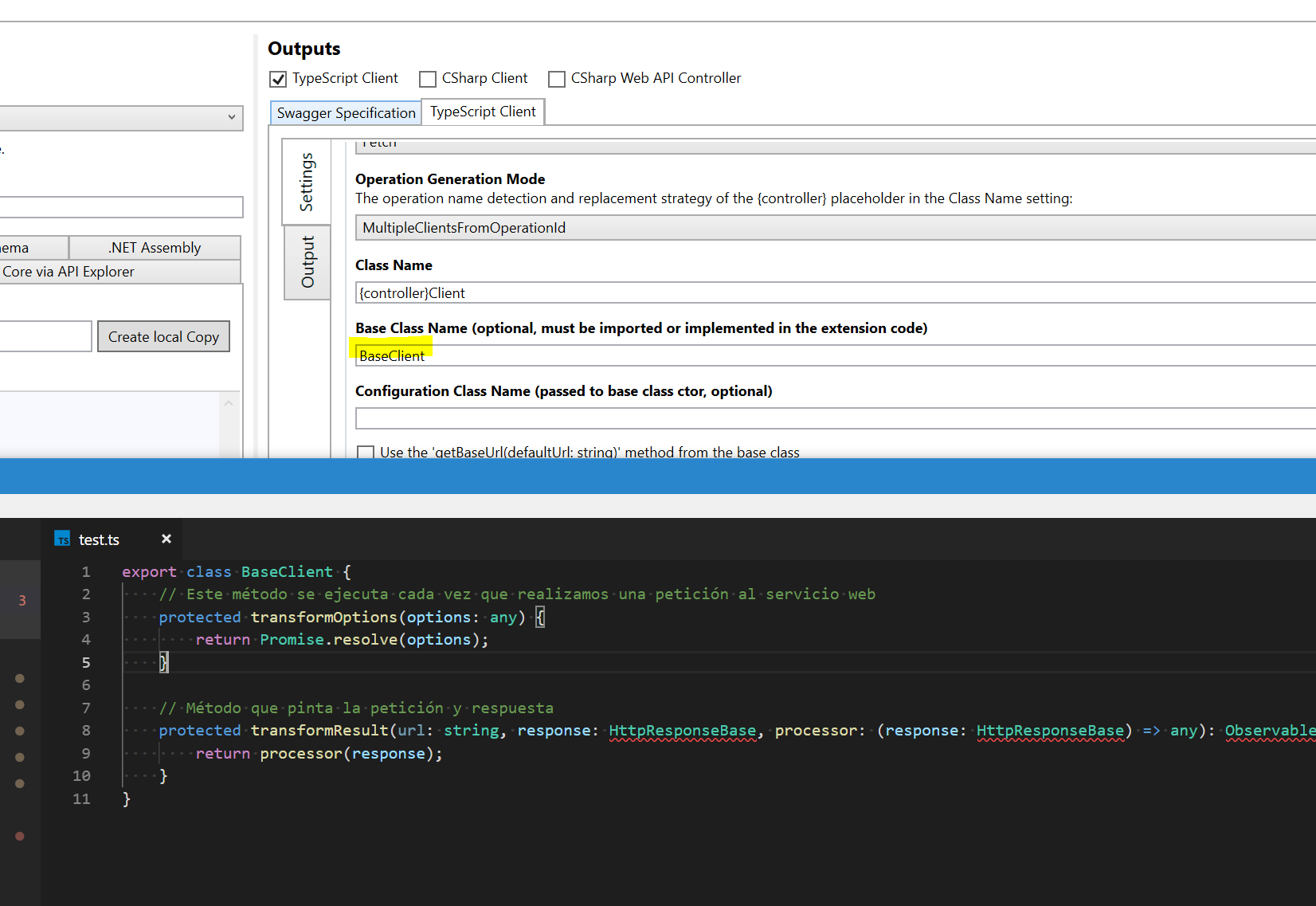The height and width of the screenshot is (906, 1316).
Task: Uncheck the TypeScript Client output
Action: tap(277, 78)
